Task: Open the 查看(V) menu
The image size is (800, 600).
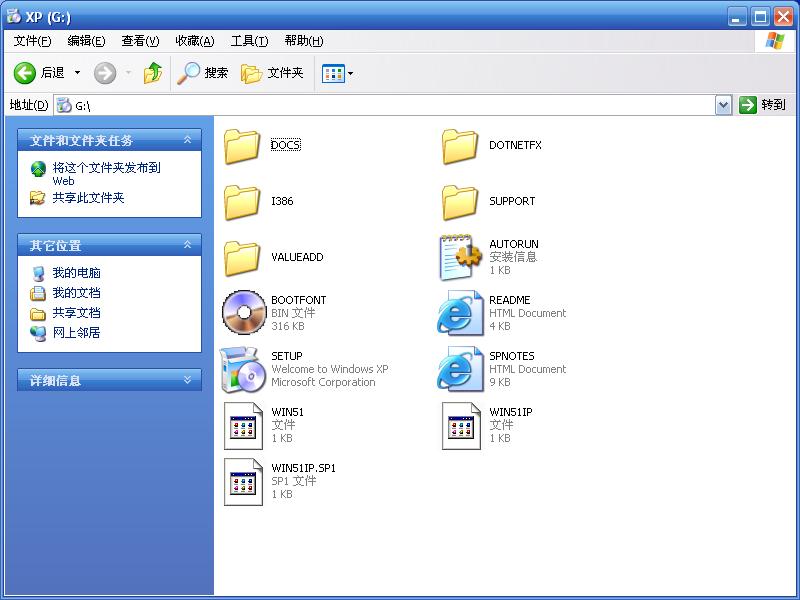Action: click(140, 41)
